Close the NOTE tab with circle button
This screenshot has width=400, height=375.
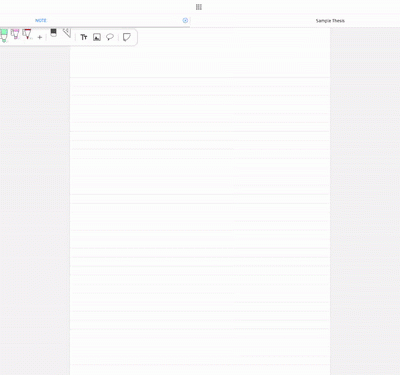[x=185, y=20]
